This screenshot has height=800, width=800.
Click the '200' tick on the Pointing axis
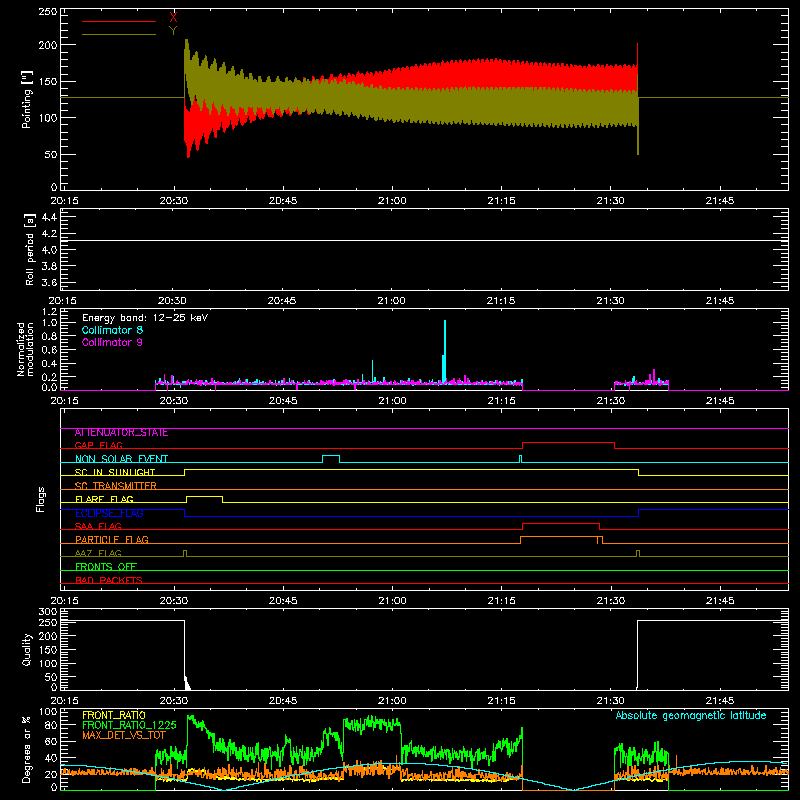coord(49,45)
